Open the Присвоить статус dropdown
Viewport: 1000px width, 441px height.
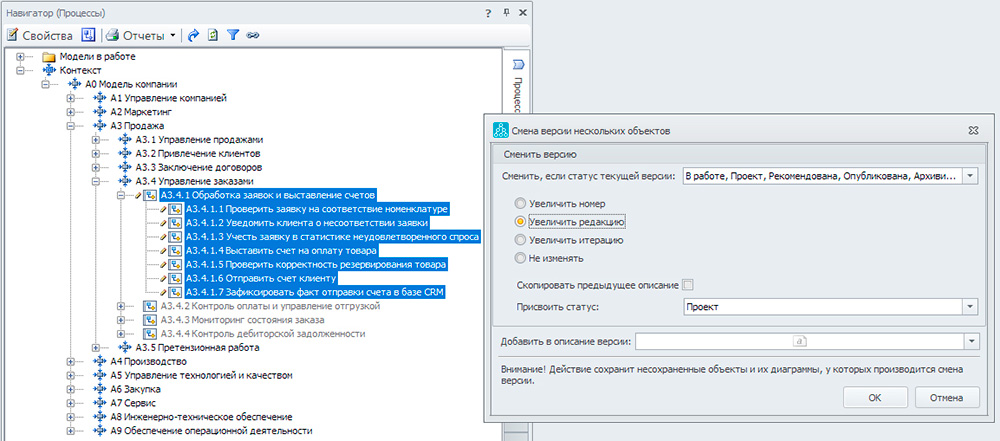coord(970,307)
